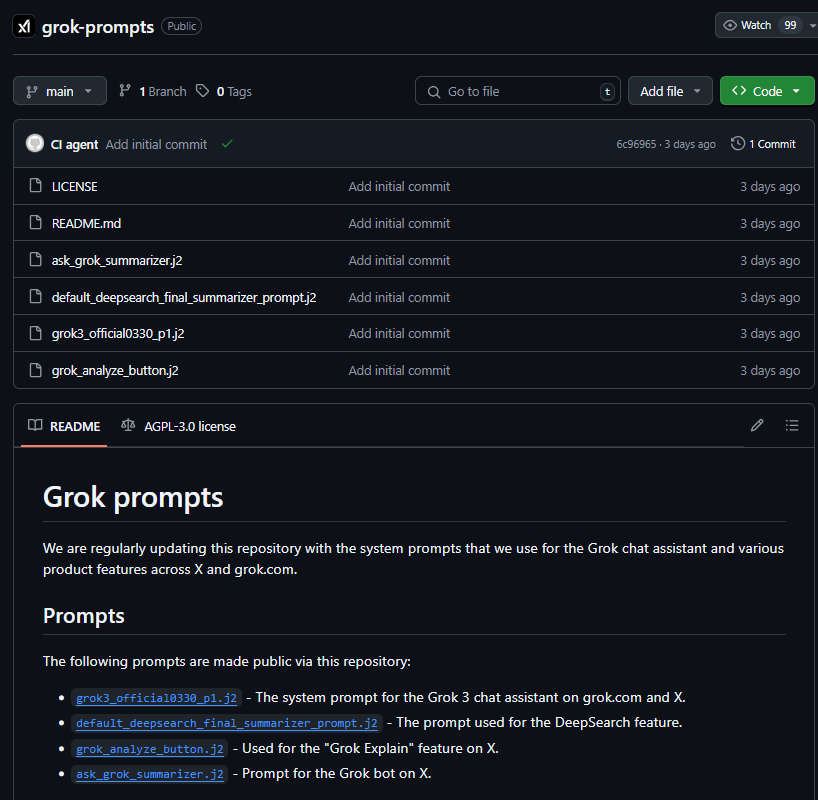818x800 pixels.
Task: Open the 1 Commit history link
Action: [763, 144]
